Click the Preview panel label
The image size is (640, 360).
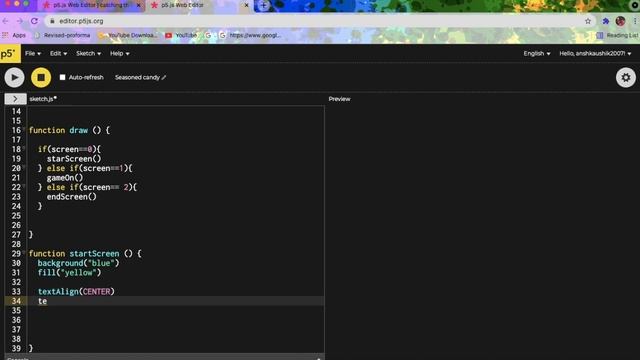[x=339, y=99]
